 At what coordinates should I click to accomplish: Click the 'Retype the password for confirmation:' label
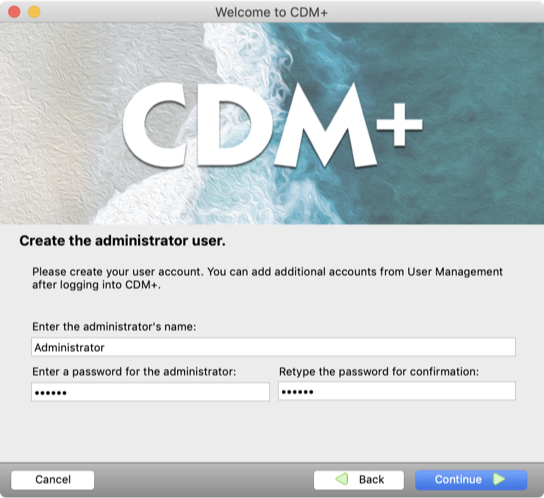point(379,372)
